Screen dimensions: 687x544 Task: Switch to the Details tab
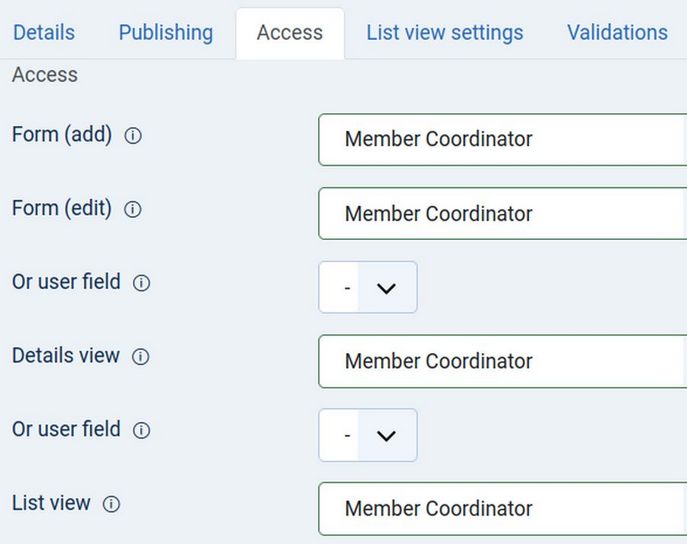44,33
